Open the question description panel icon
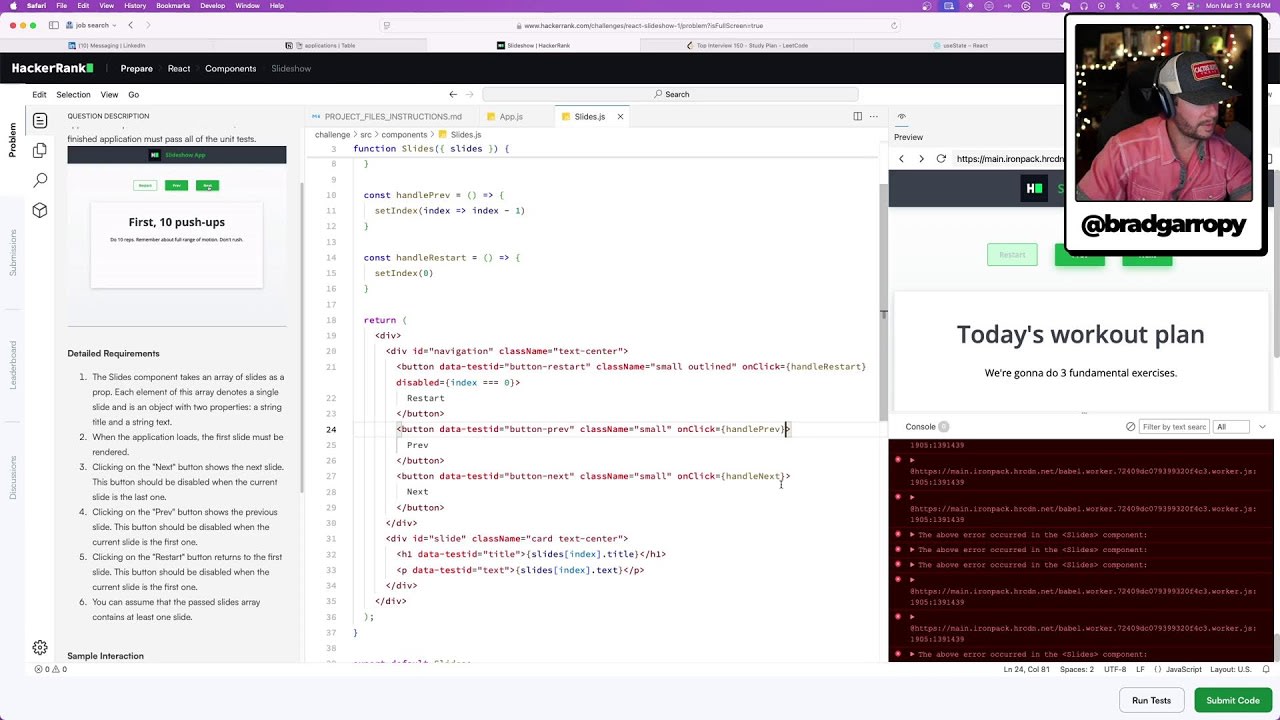This screenshot has width=1280, height=720. (40, 121)
